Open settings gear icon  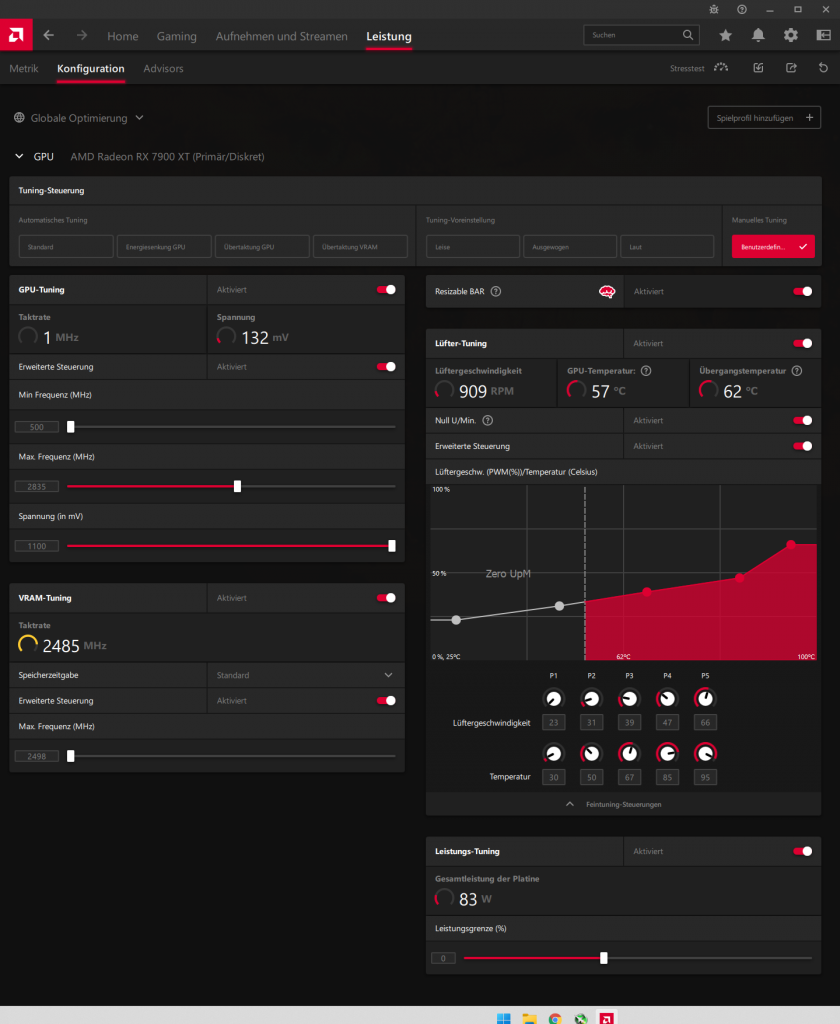tap(790, 35)
